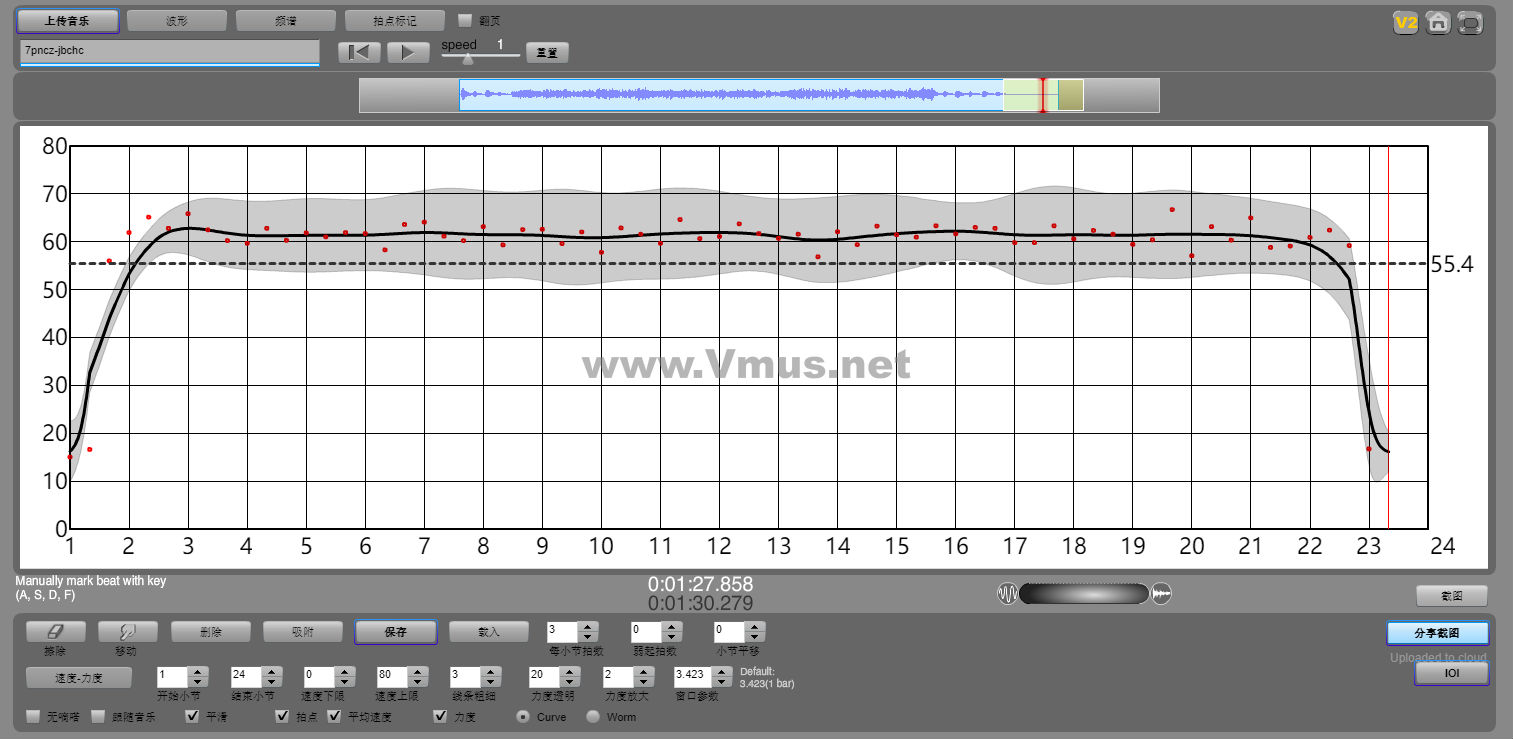The image size is (1513, 739).
Task: Click the 载入 load button
Action: tap(488, 632)
